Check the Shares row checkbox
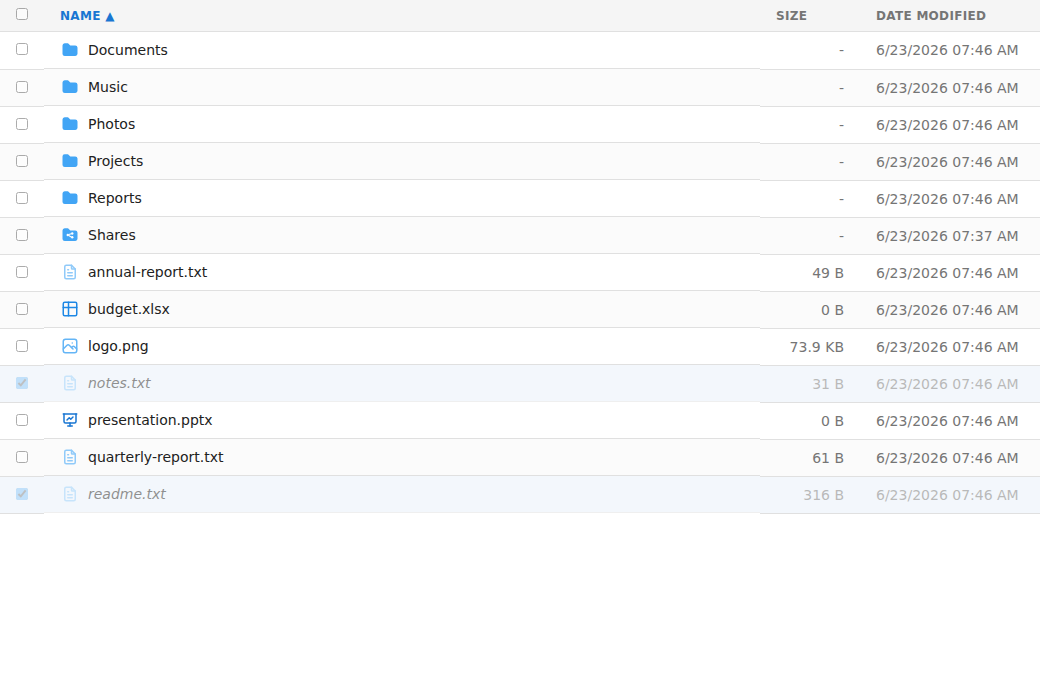Screen dimensions: 1040x691 coord(22,235)
